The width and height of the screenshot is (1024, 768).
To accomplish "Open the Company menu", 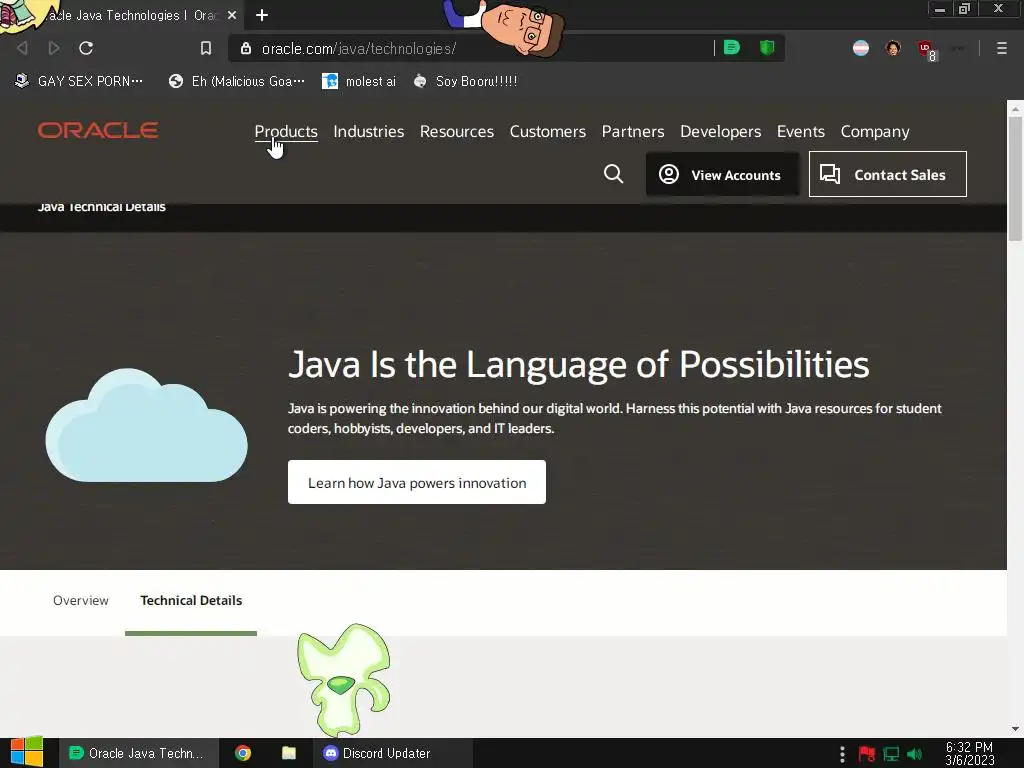I will point(874,131).
